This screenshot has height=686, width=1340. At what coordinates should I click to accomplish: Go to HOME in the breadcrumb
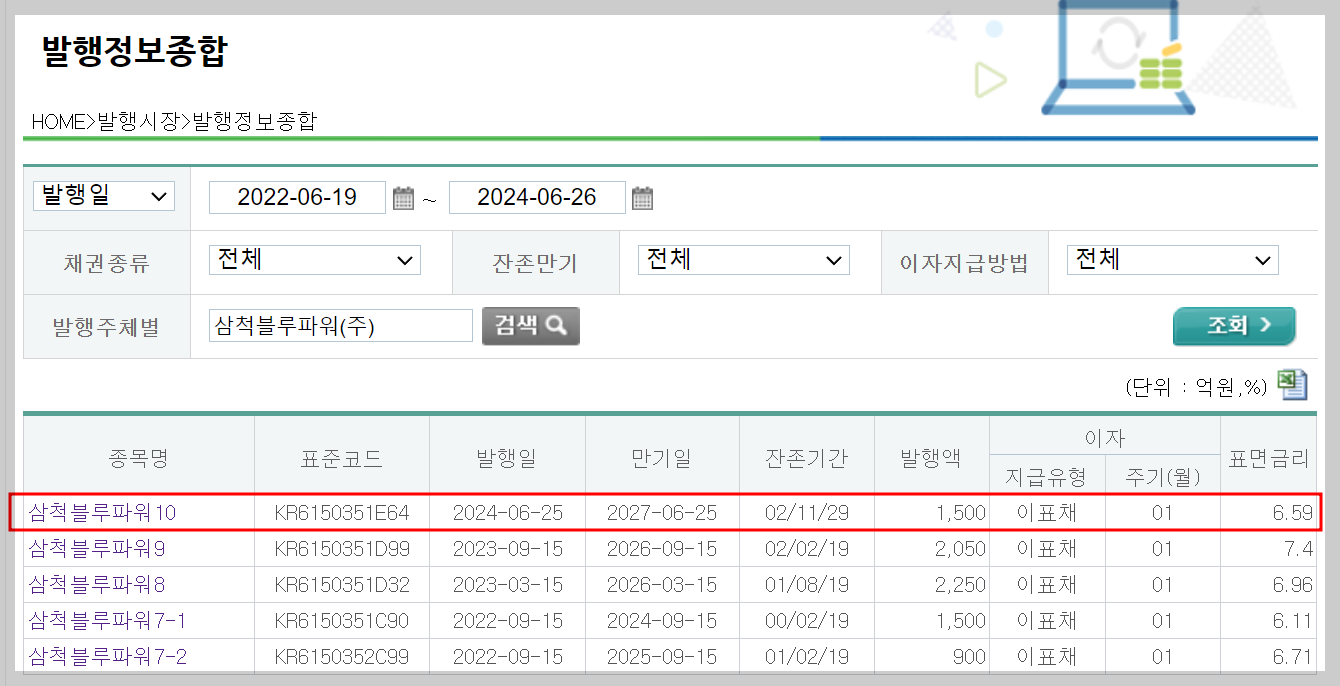coord(59,122)
